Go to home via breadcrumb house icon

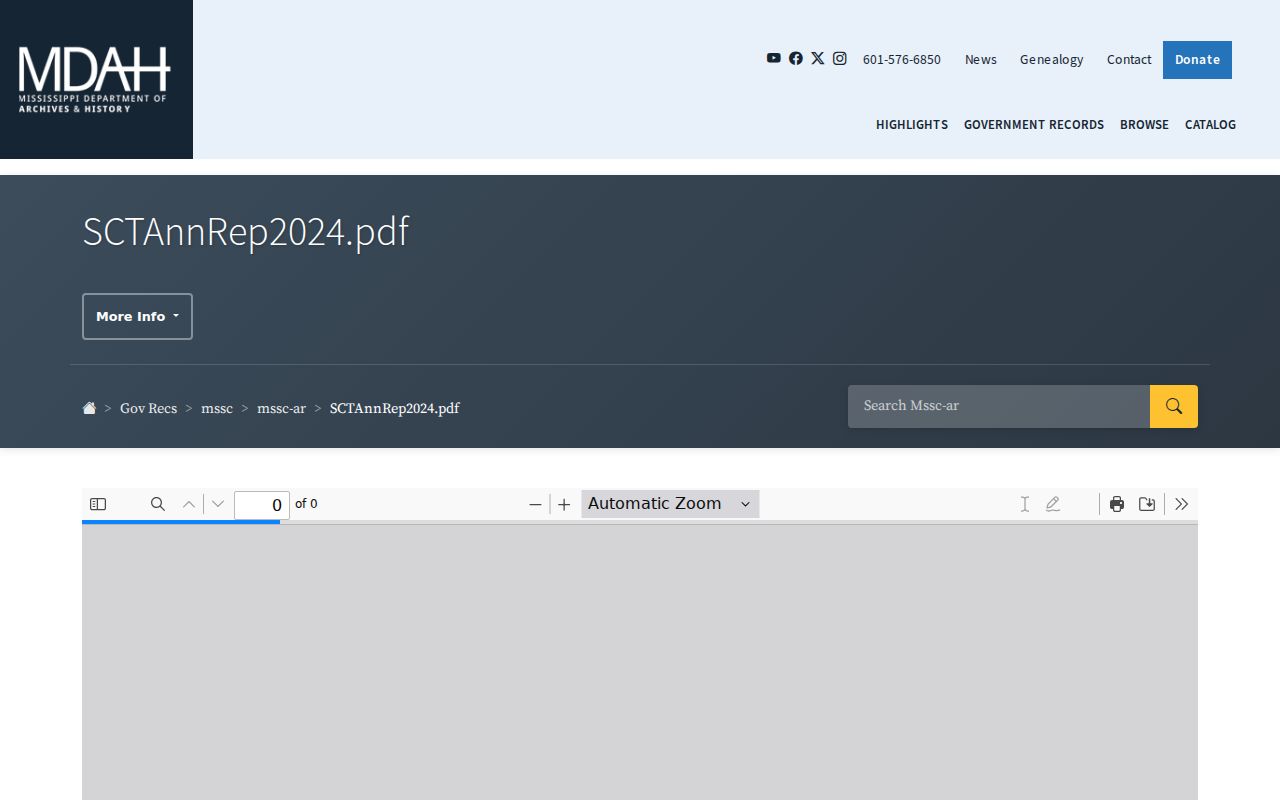coord(89,408)
